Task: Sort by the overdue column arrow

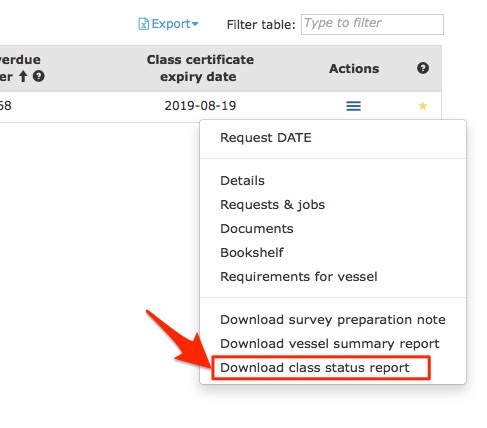Action: 23,76
